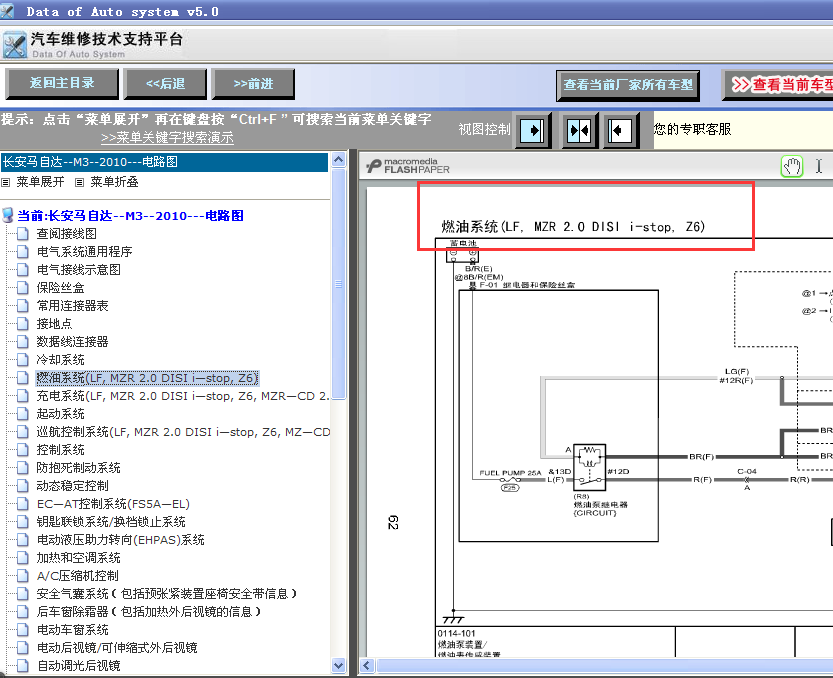
Task: Click document icon beside 动态稳定控制
Action: click(x=22, y=486)
